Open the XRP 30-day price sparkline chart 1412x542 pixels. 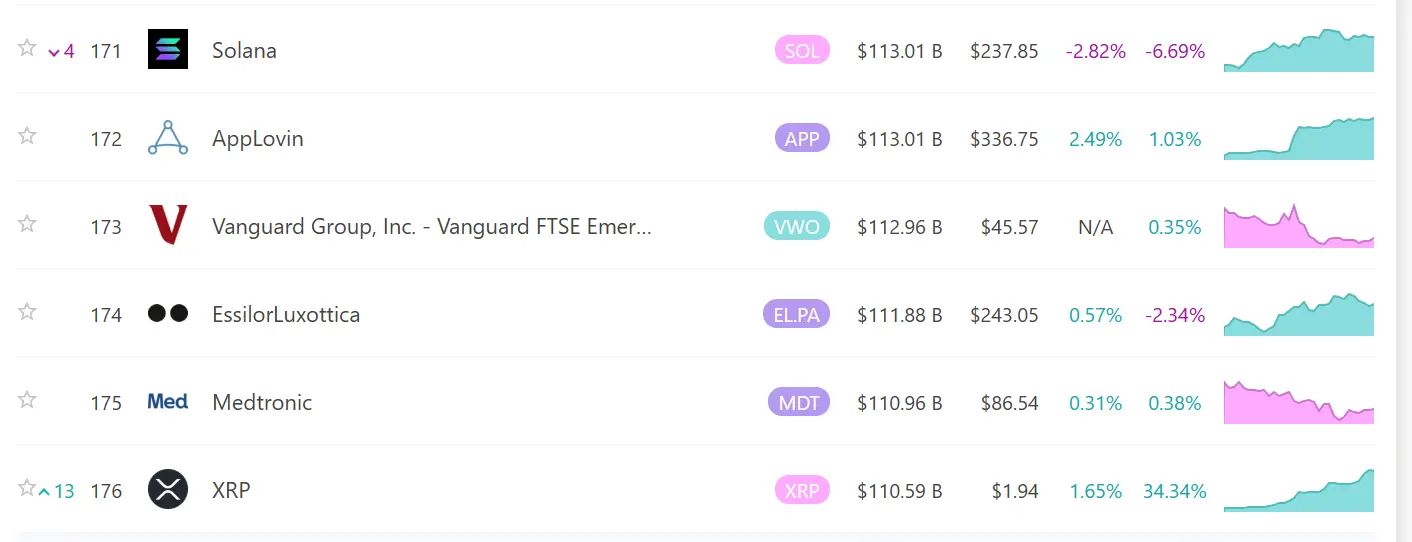click(x=1298, y=490)
